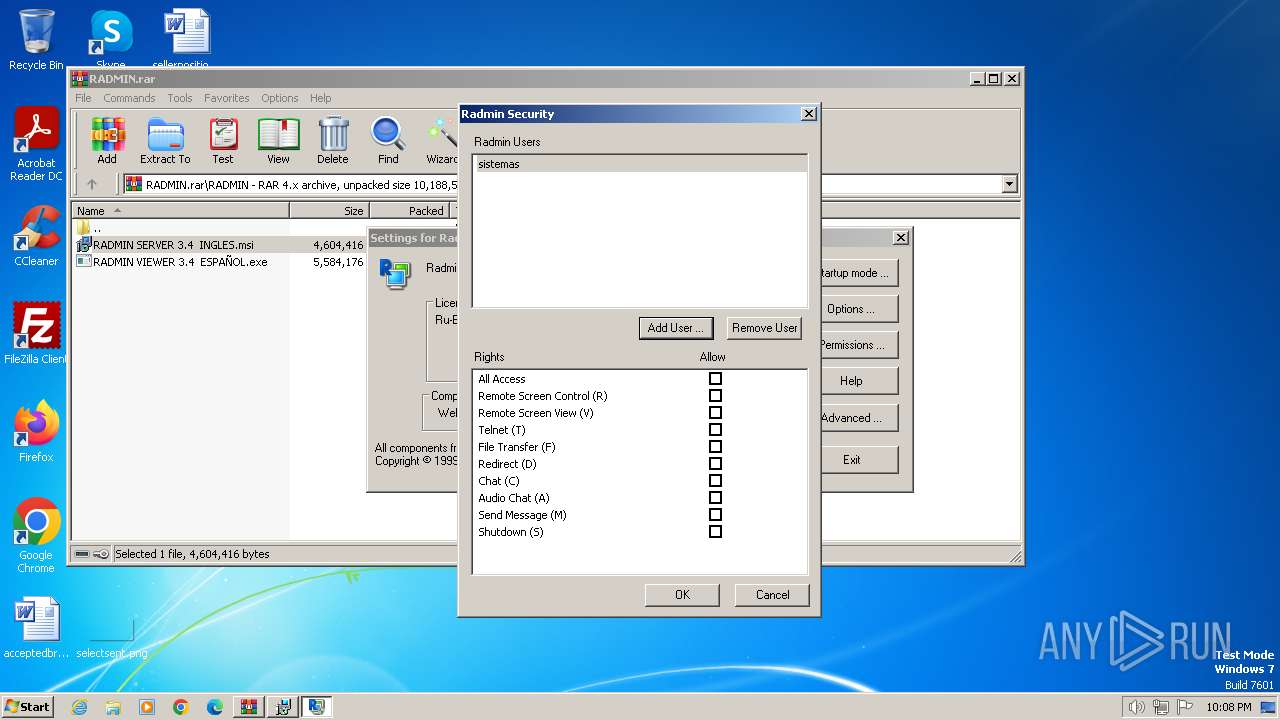Switch to WinRAR taskbar button
1280x720 pixels.
(x=248, y=707)
